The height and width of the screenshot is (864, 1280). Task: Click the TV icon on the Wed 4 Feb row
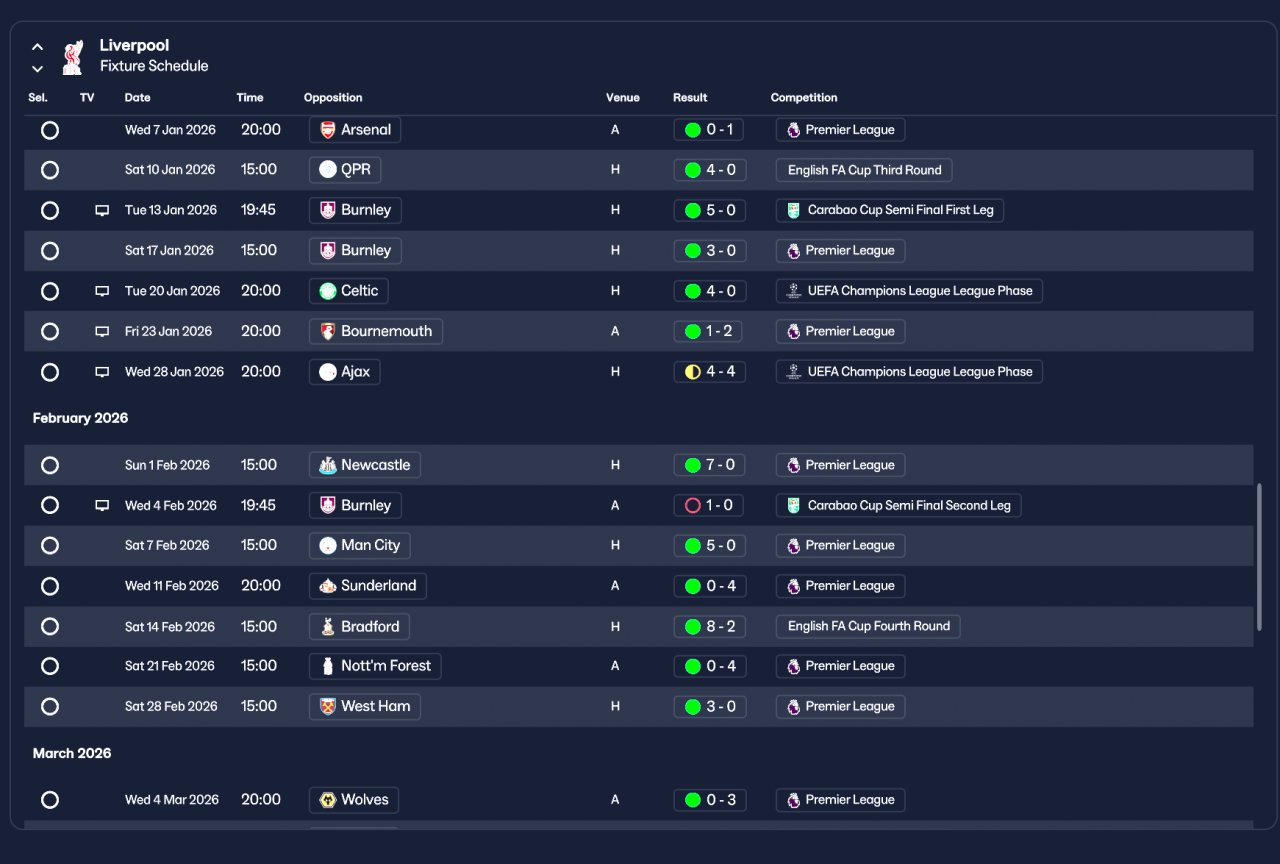pos(102,506)
